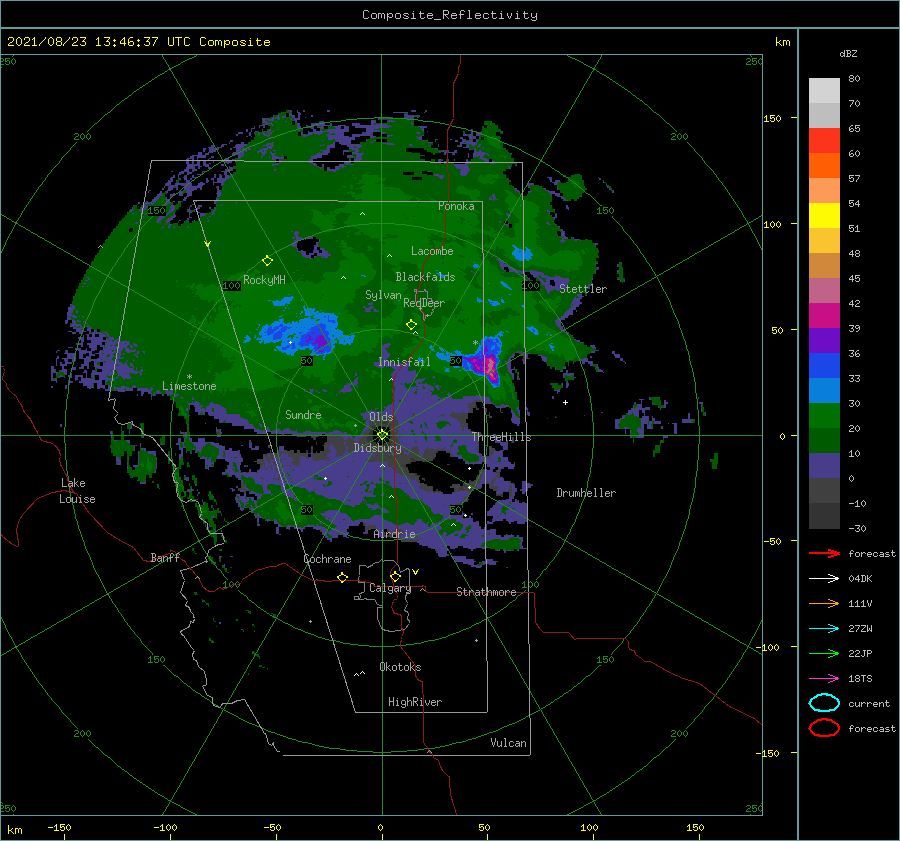Click the Cochrane label

click(327, 559)
